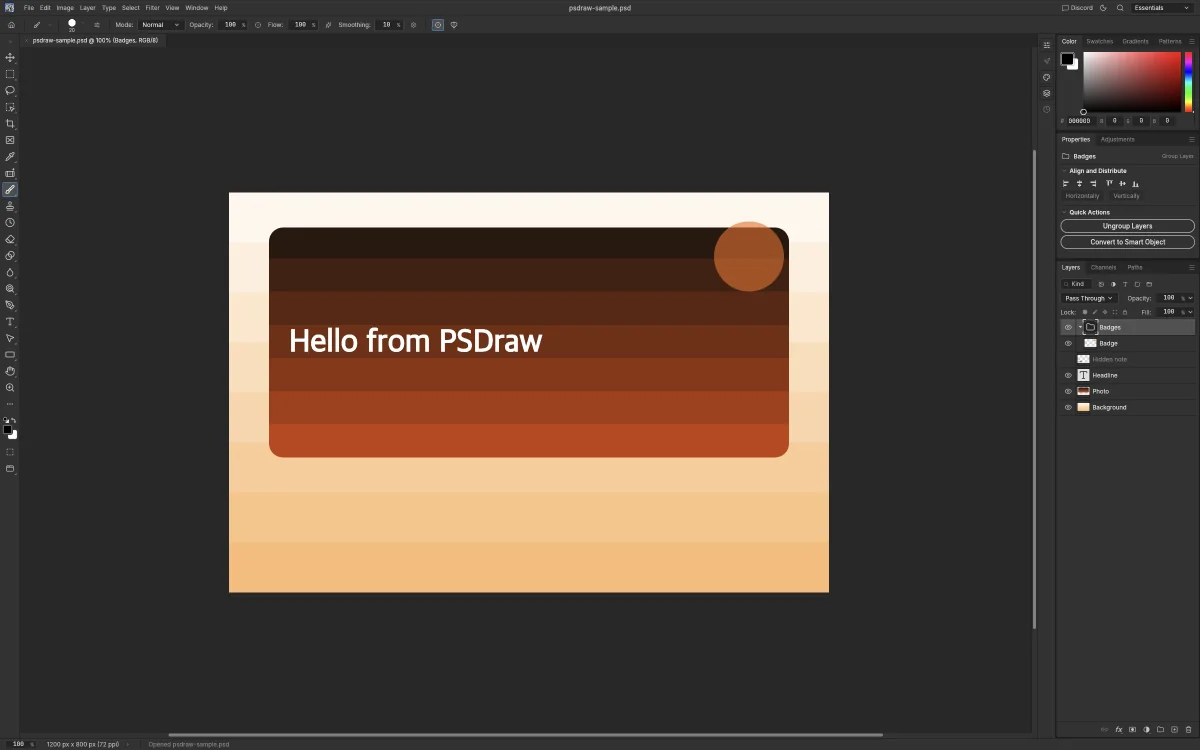Create a new group folder icon

tap(1160, 730)
